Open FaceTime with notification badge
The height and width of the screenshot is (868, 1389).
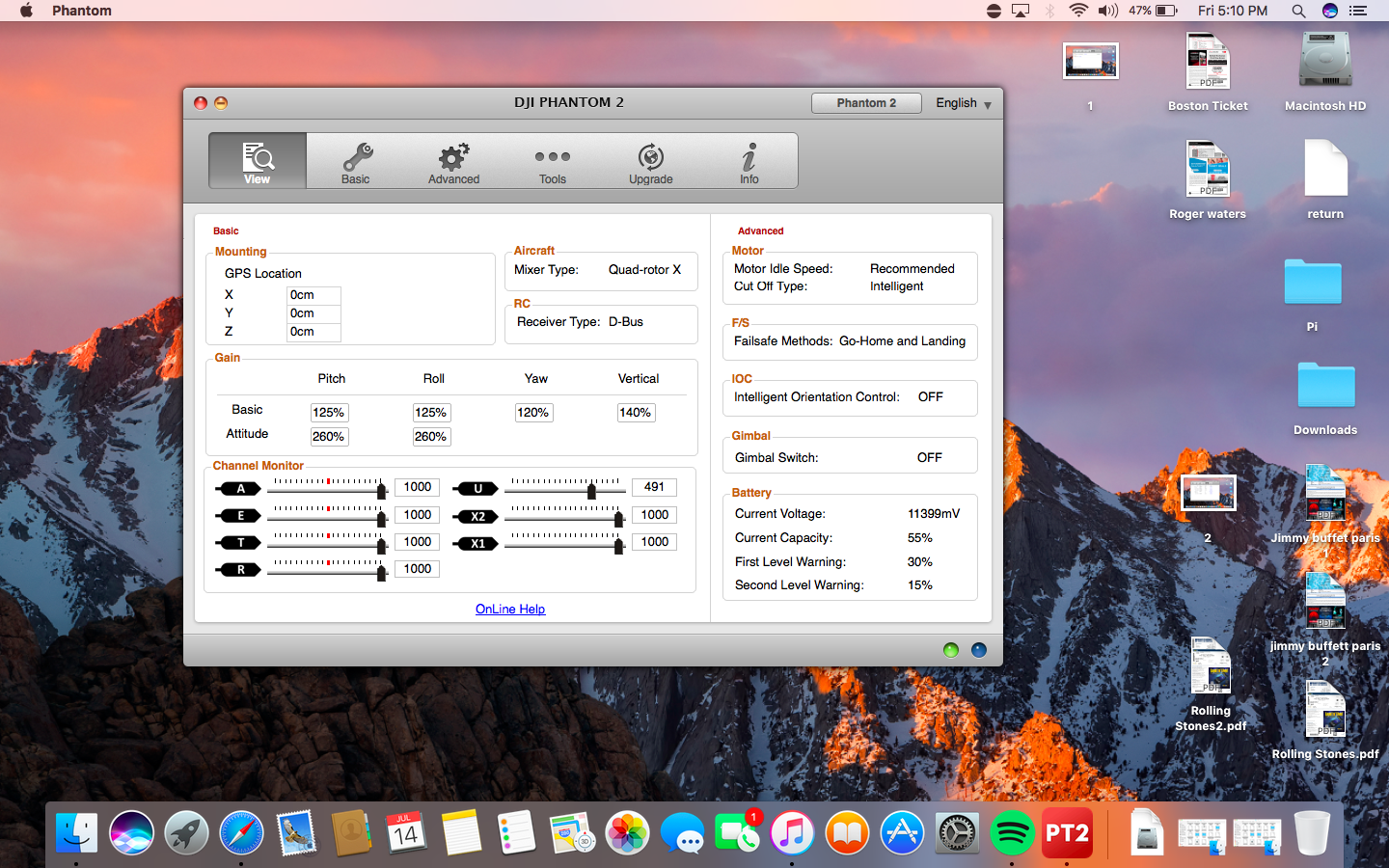737,832
